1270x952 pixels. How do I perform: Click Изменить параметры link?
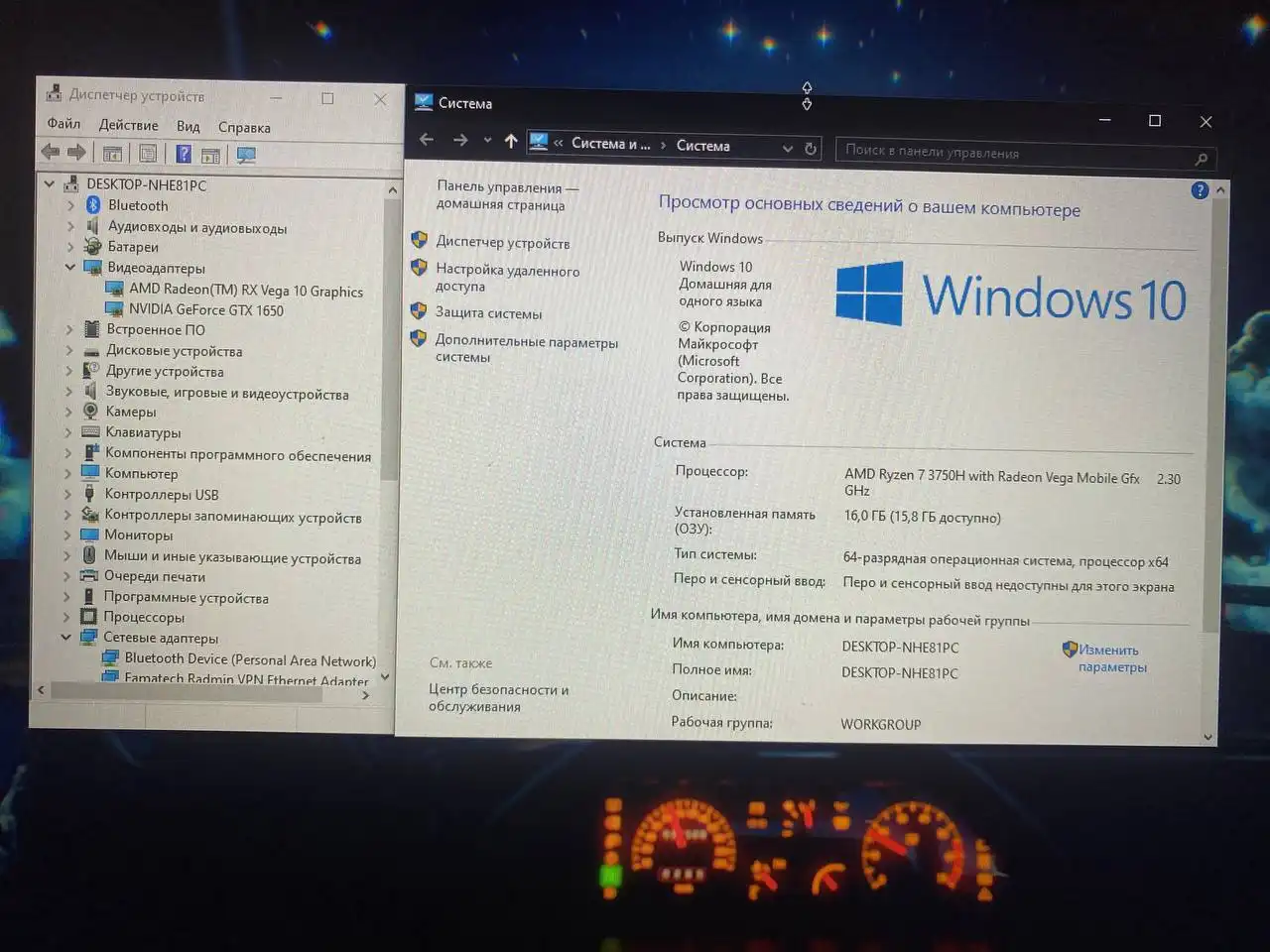pyautogui.click(x=1111, y=658)
